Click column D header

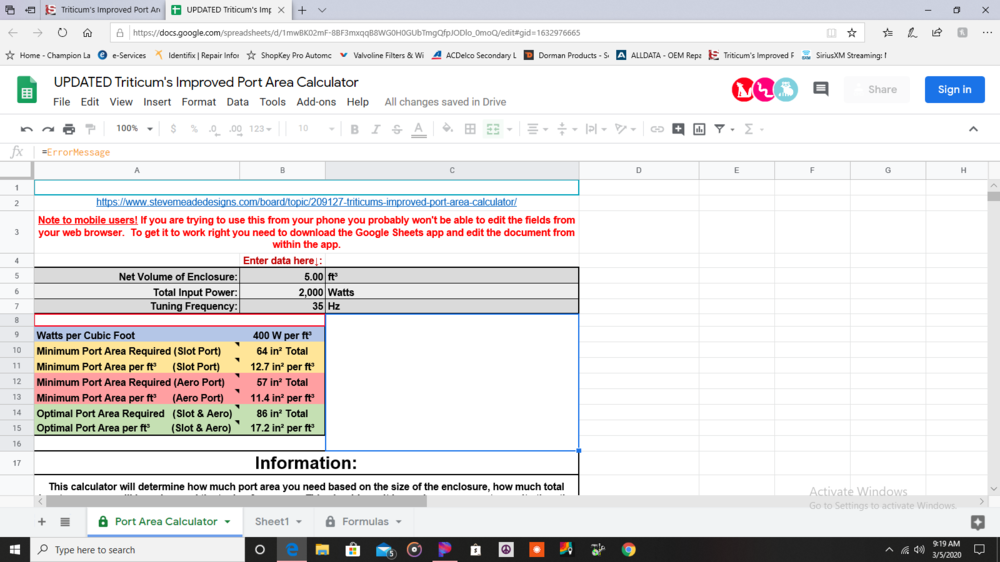tap(638, 170)
